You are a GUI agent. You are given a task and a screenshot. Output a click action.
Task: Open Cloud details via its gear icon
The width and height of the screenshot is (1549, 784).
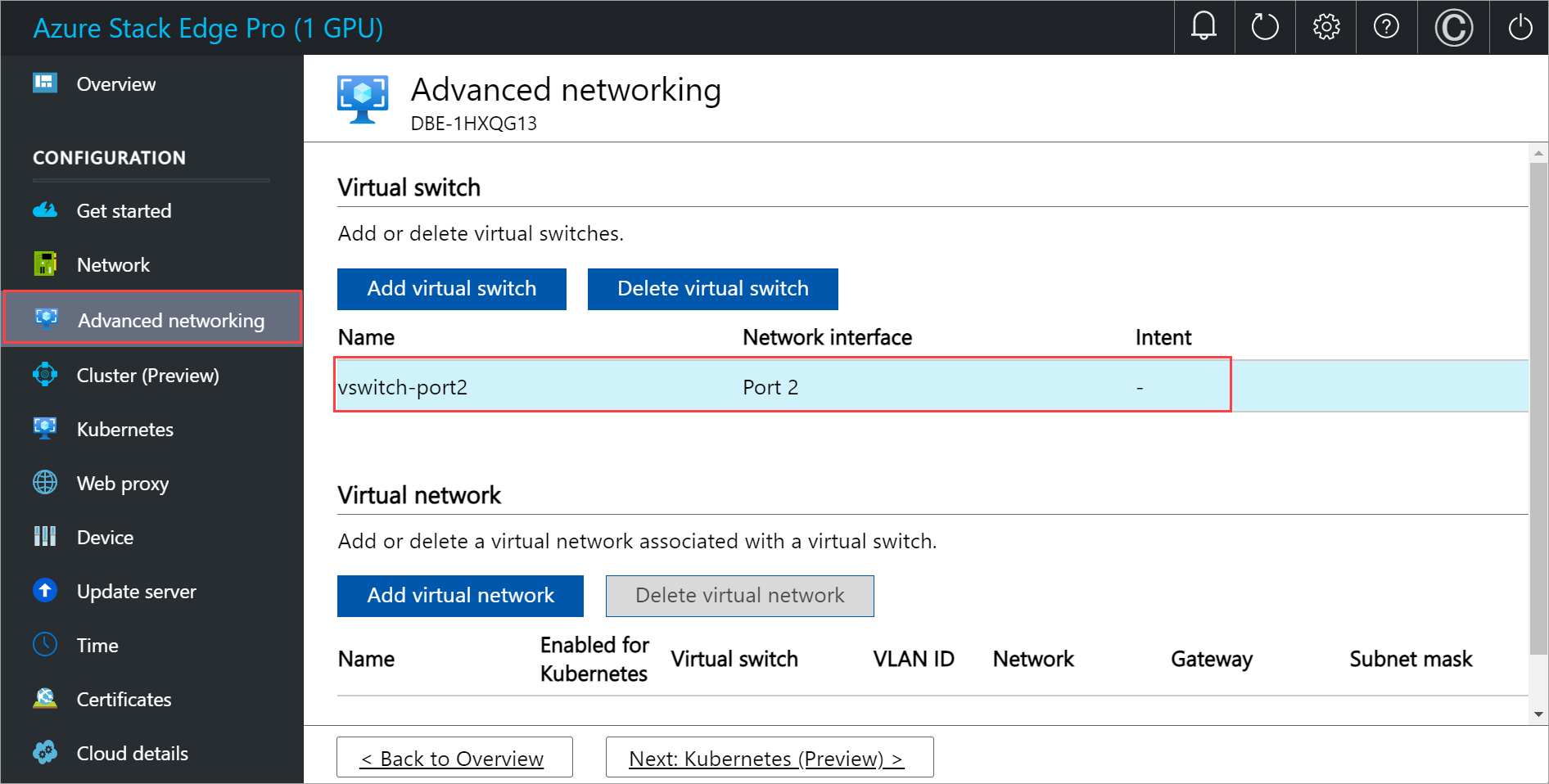click(45, 753)
